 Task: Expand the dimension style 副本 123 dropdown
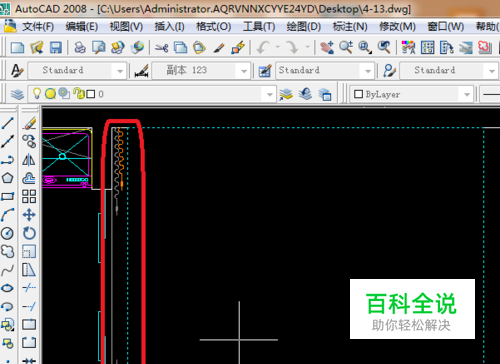coord(244,71)
